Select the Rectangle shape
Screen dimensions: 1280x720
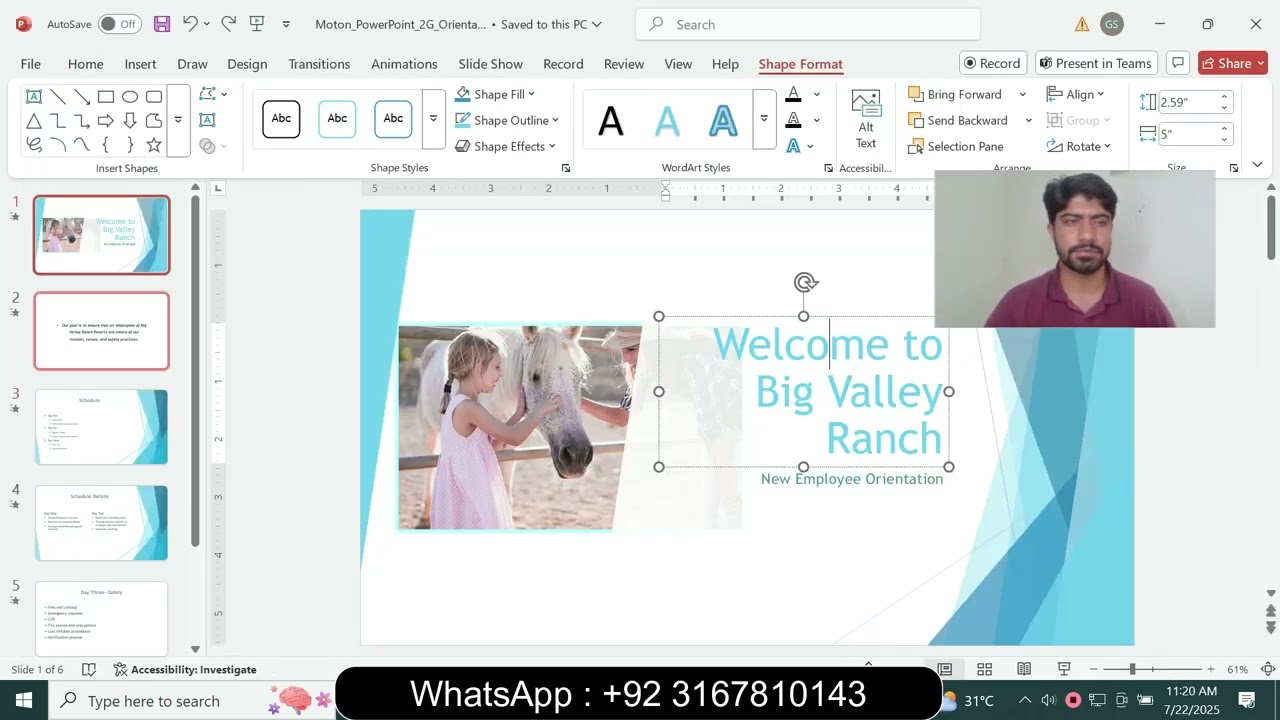[106, 97]
